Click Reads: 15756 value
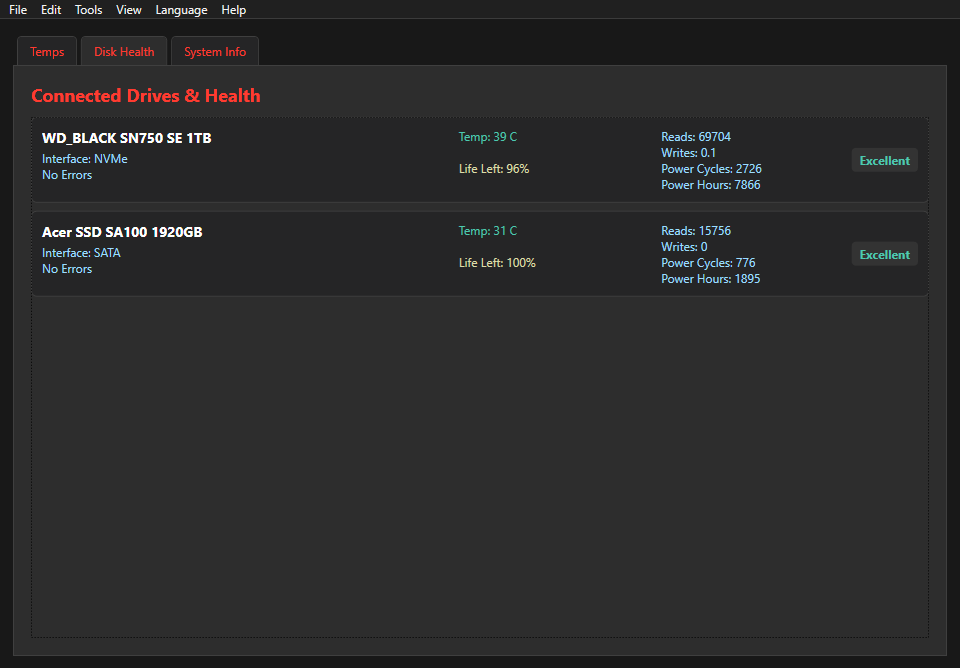The image size is (960, 668). [696, 231]
